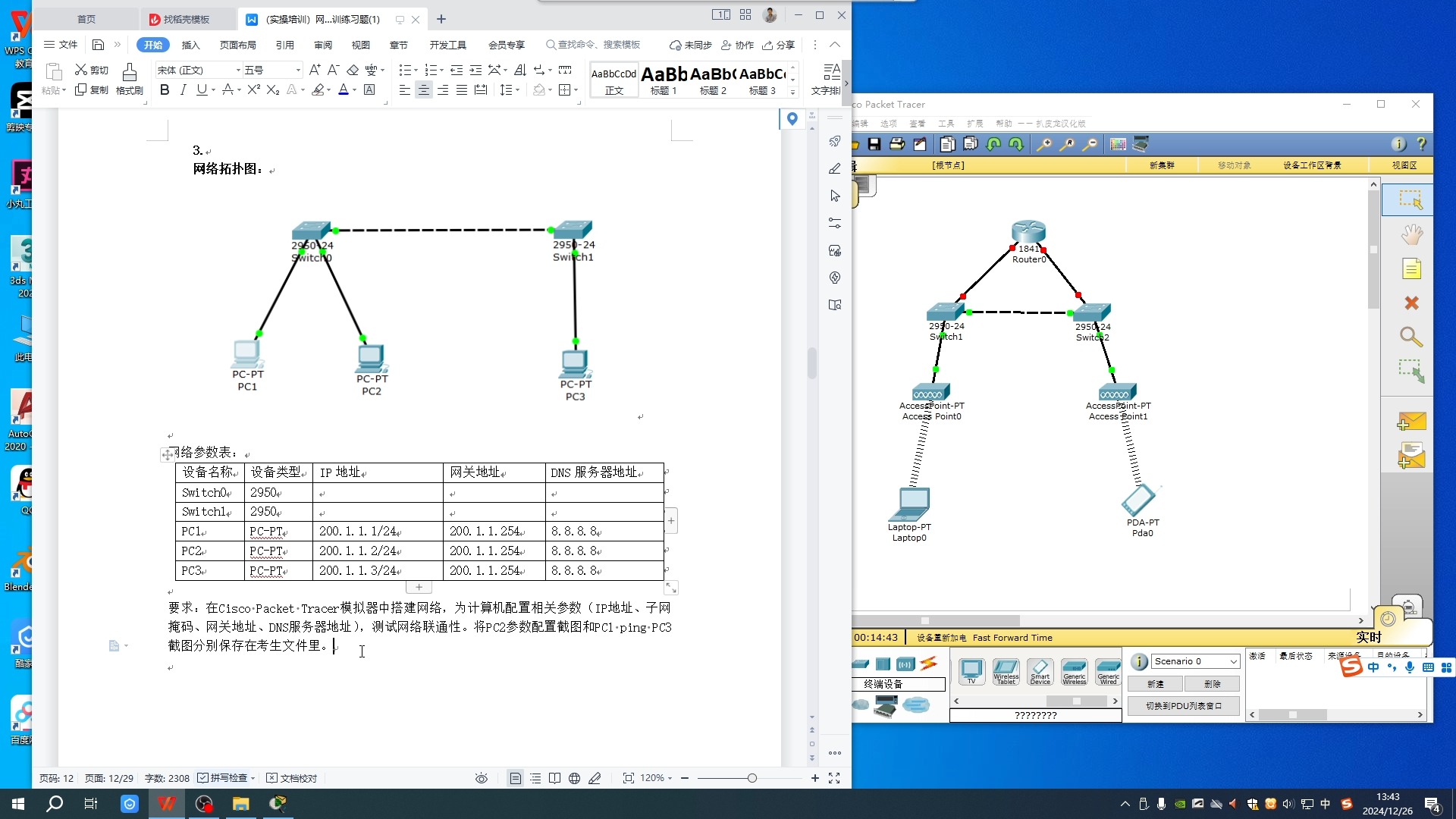Switch Packet Tracer to Realtime mode tab

[x=1369, y=638]
